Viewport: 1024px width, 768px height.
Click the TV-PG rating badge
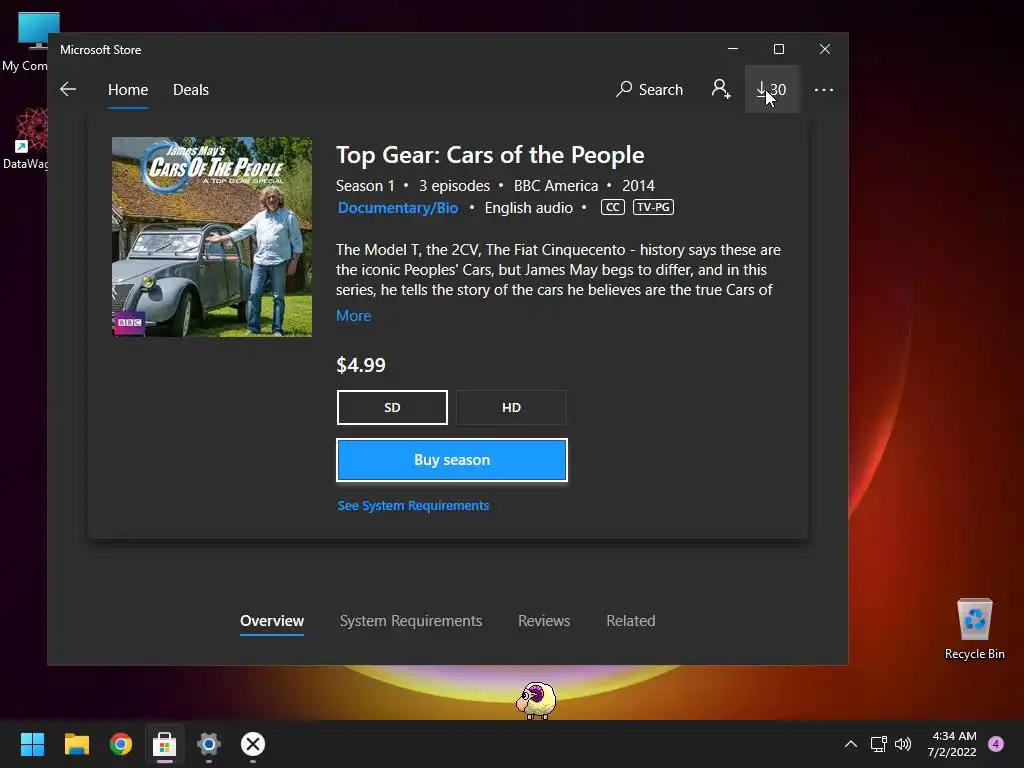click(653, 207)
